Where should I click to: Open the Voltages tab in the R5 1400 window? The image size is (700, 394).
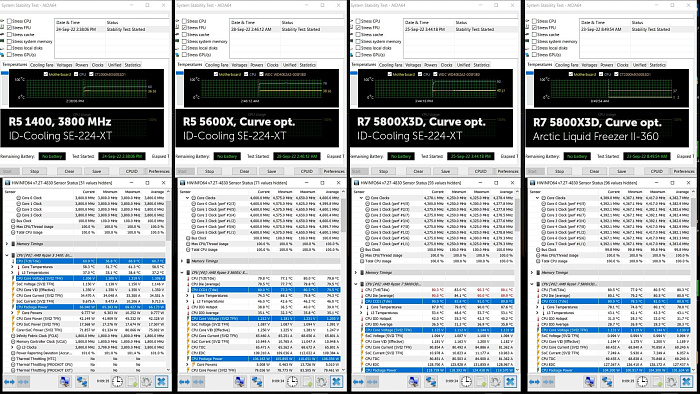coord(64,65)
